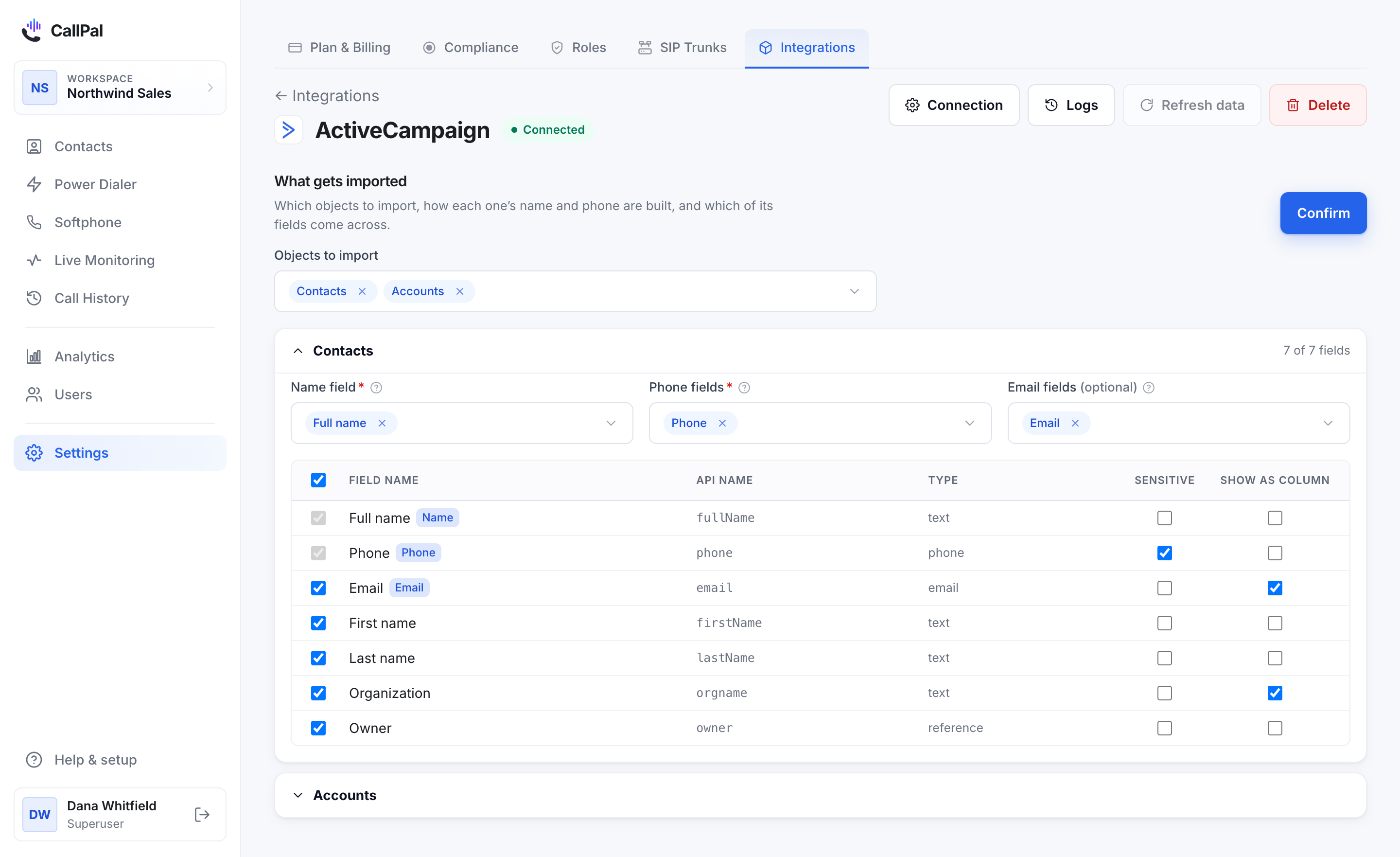Remove the Full name tag from Name field

382,423
